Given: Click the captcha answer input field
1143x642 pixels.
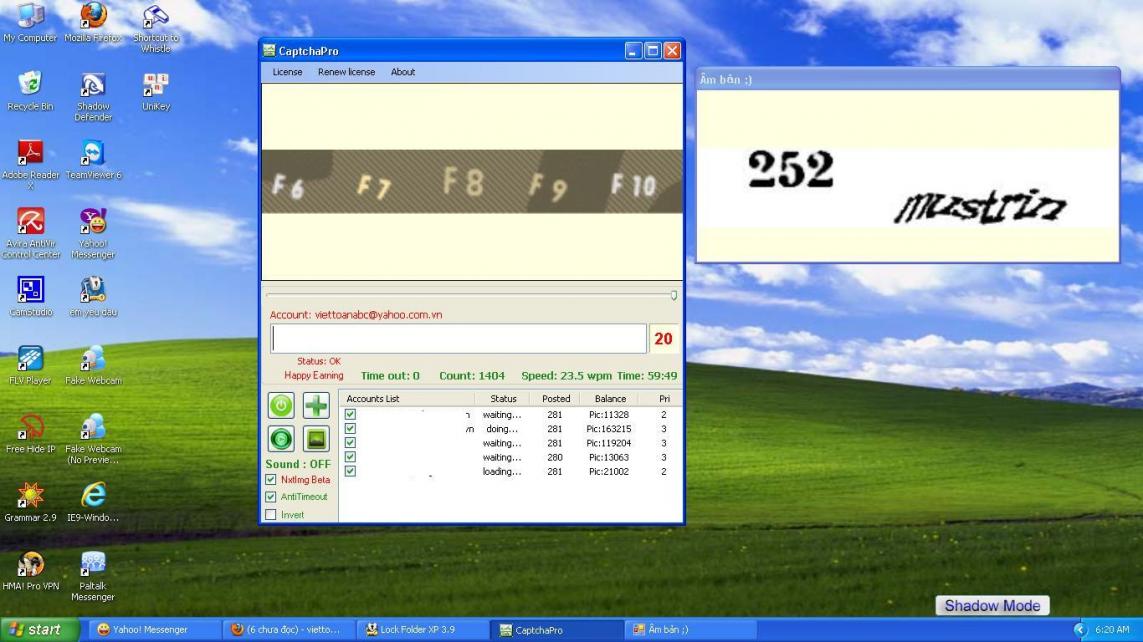Looking at the screenshot, I should click(459, 339).
